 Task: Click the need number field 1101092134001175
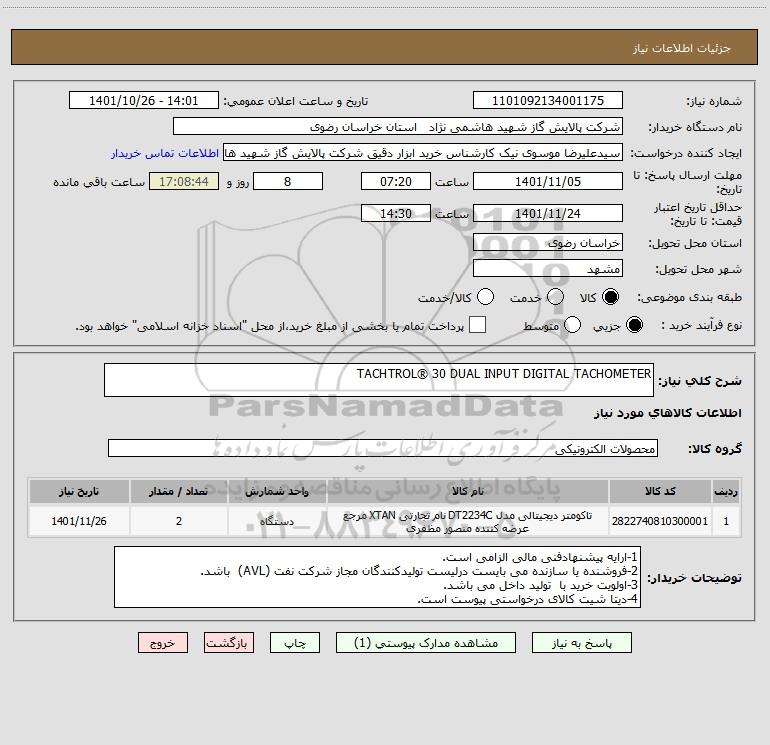pos(548,101)
